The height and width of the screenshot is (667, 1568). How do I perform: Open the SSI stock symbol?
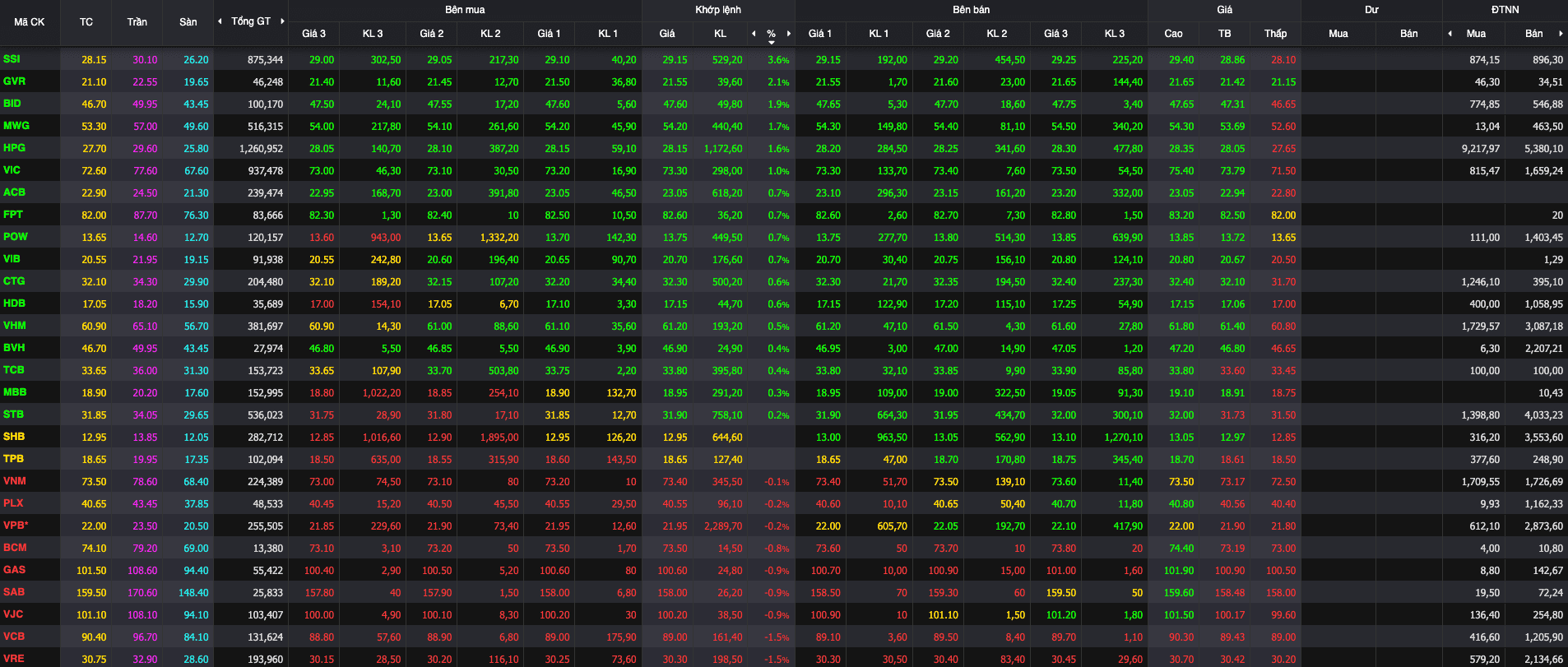[12, 59]
